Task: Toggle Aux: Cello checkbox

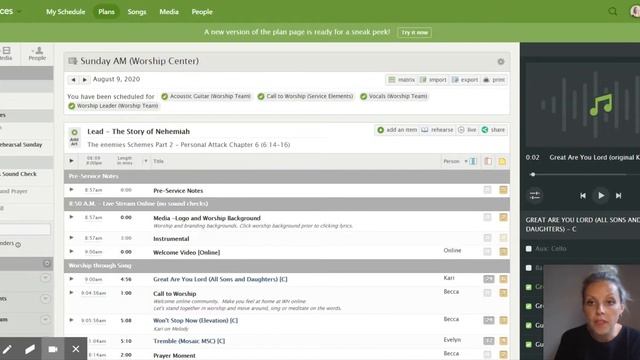Action: click(x=529, y=249)
